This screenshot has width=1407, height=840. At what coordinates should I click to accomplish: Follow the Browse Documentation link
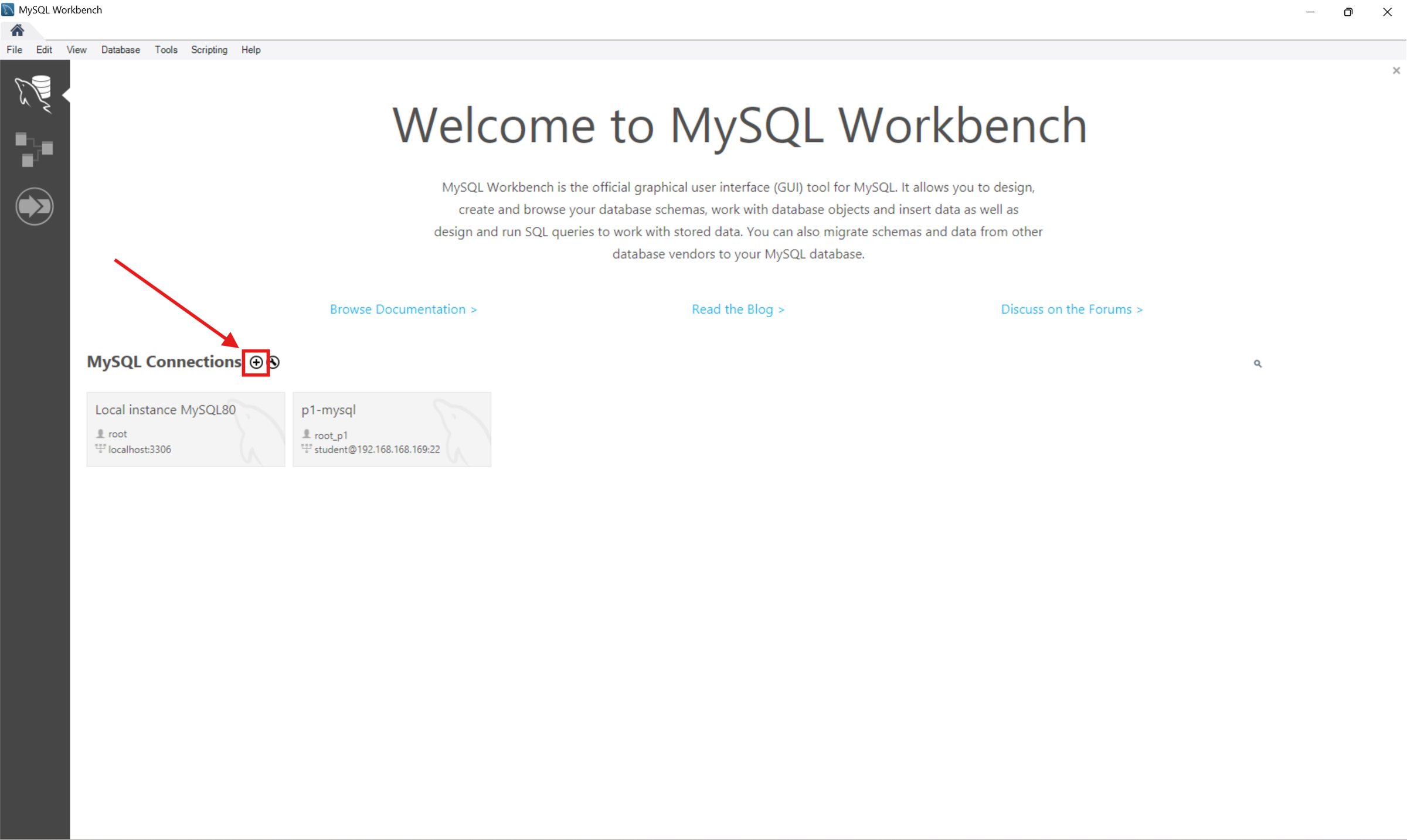pyautogui.click(x=403, y=309)
